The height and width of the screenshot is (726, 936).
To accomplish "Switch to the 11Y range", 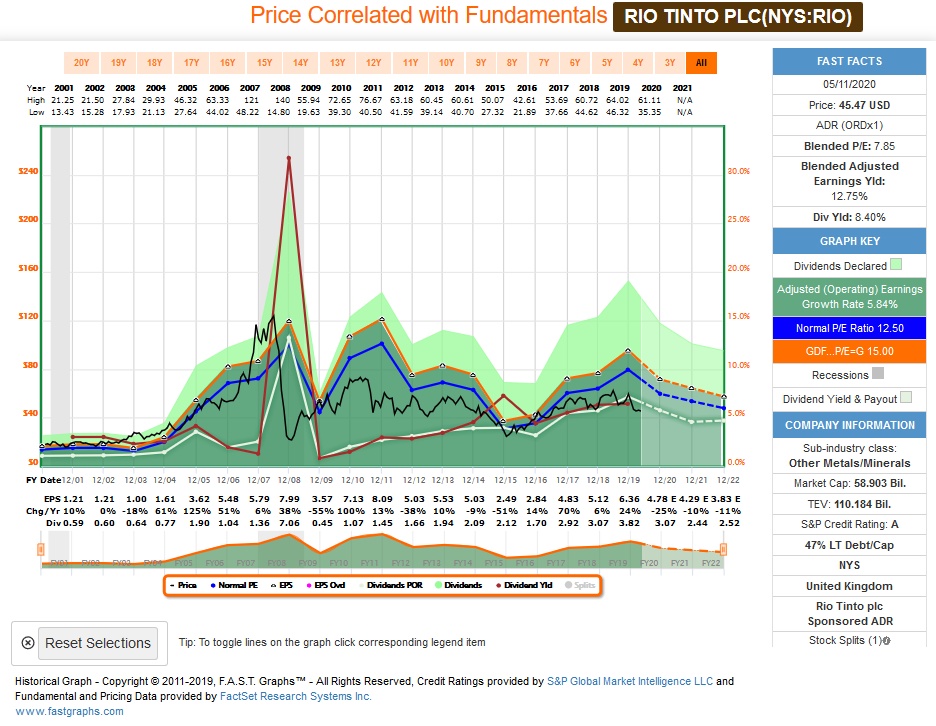I will 410,63.
